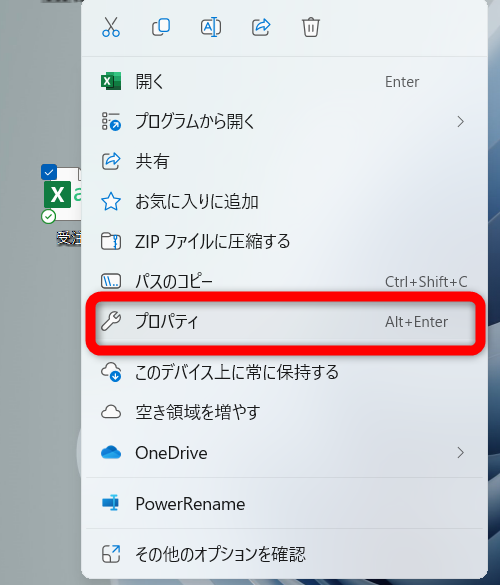Image resolution: width=500 pixels, height=585 pixels.
Task: Select 開く to open the file
Action: coord(284,82)
